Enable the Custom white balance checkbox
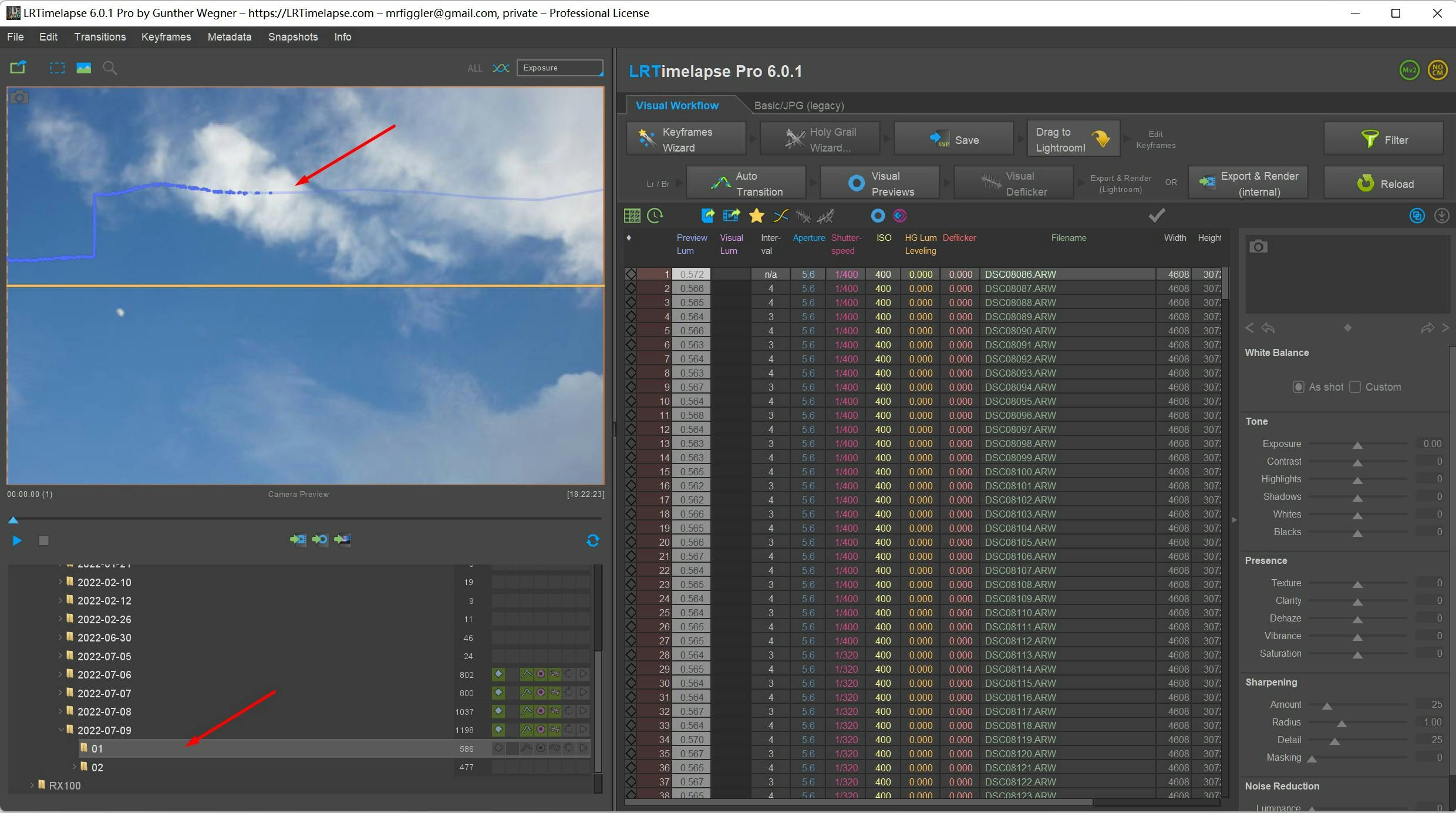The width and height of the screenshot is (1456, 813). point(1355,387)
